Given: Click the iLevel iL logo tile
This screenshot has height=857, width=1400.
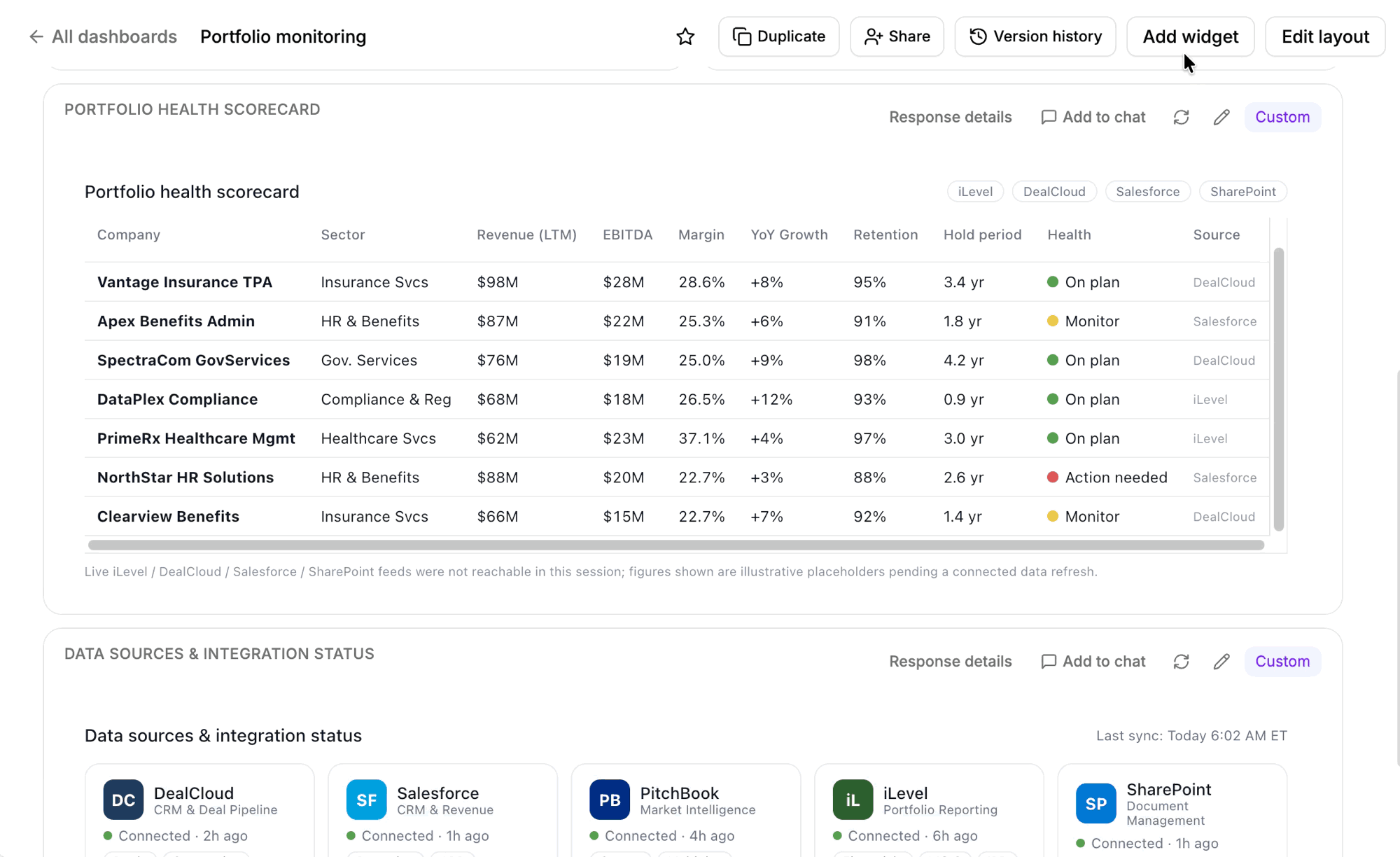Looking at the screenshot, I should click(x=853, y=800).
